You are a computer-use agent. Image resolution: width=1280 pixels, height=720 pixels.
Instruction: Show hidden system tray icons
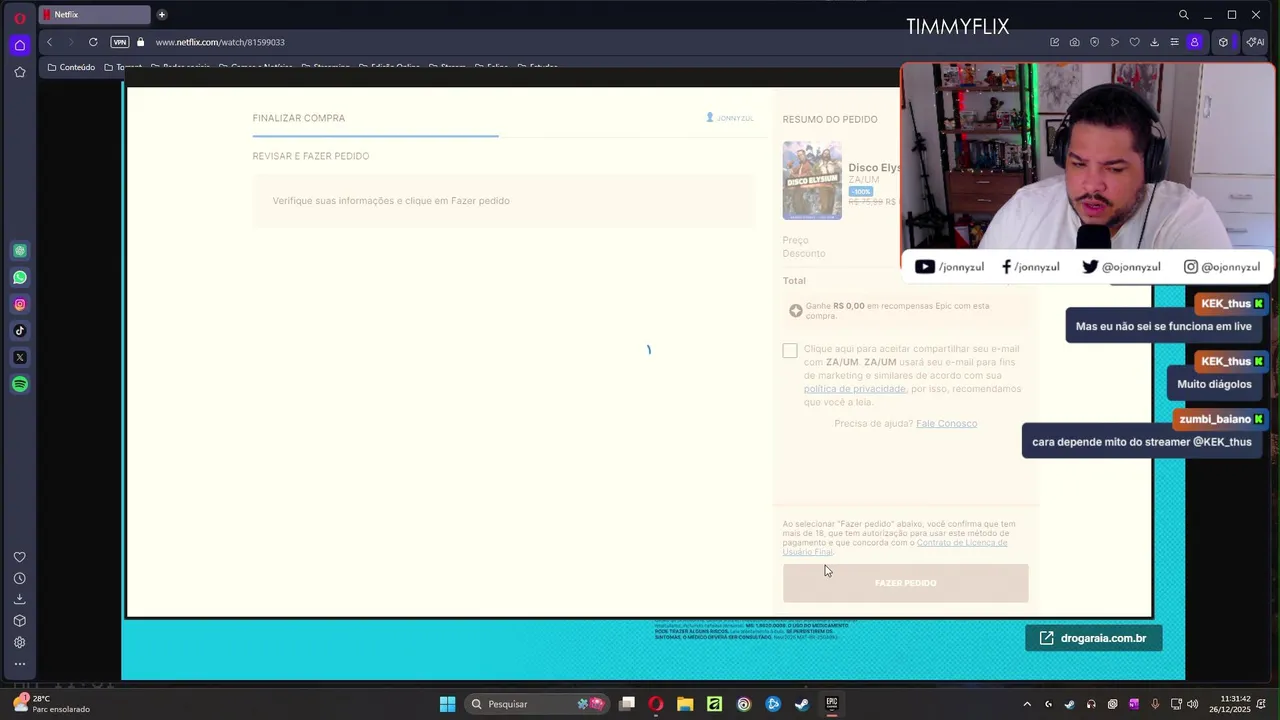pos(1027,704)
